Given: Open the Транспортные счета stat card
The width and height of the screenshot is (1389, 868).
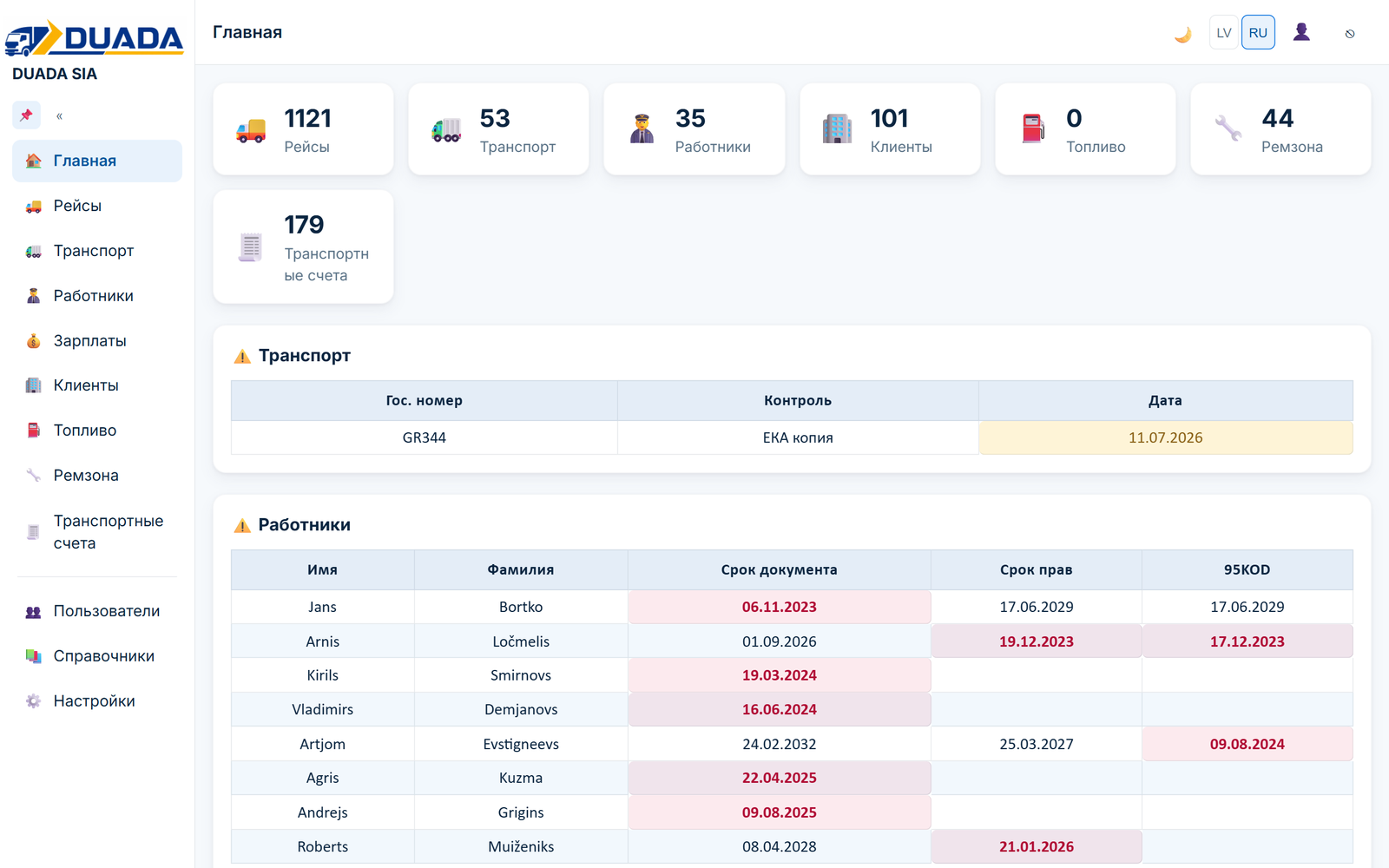Looking at the screenshot, I should [x=303, y=247].
